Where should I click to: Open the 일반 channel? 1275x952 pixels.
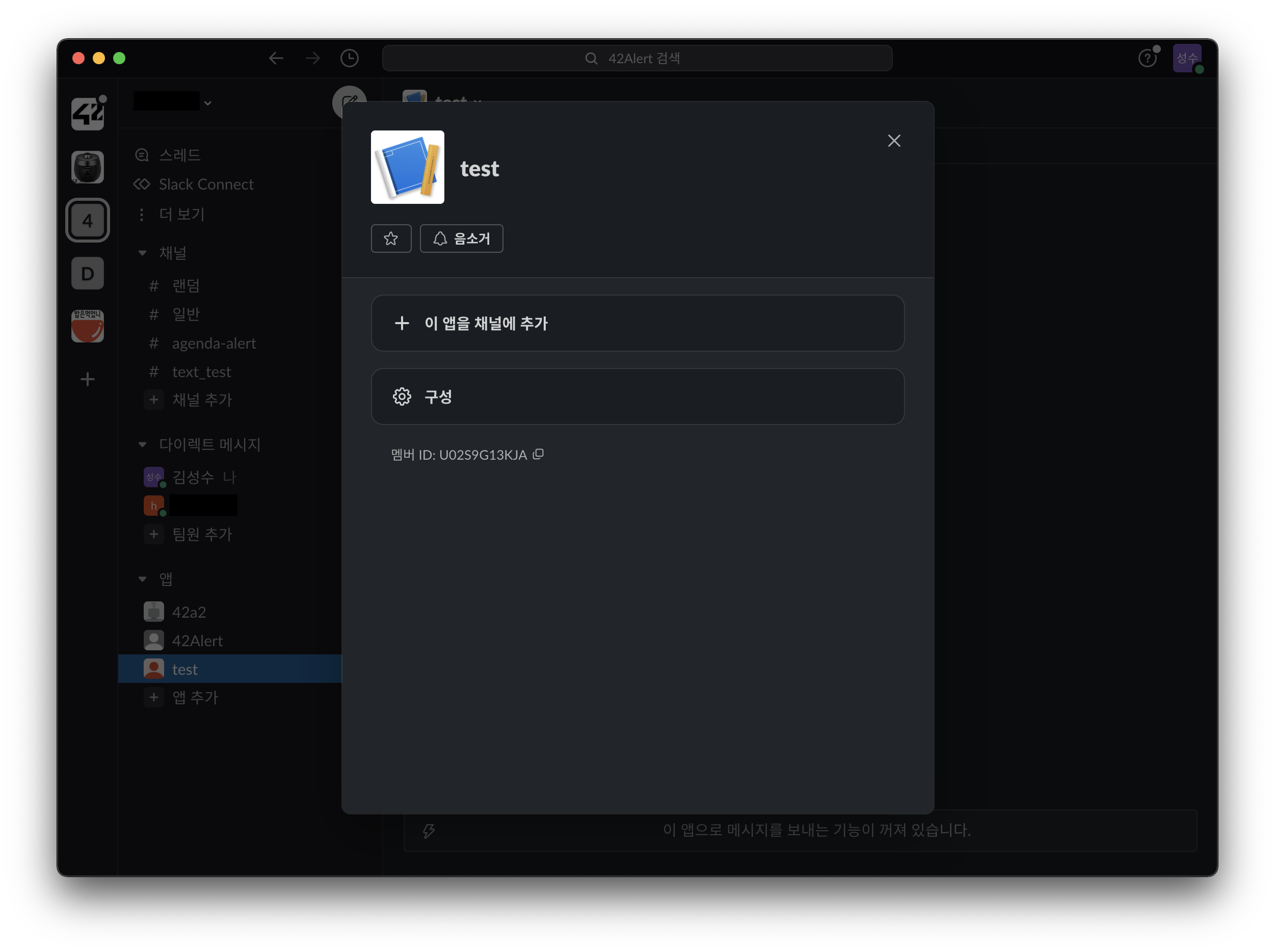pos(185,314)
